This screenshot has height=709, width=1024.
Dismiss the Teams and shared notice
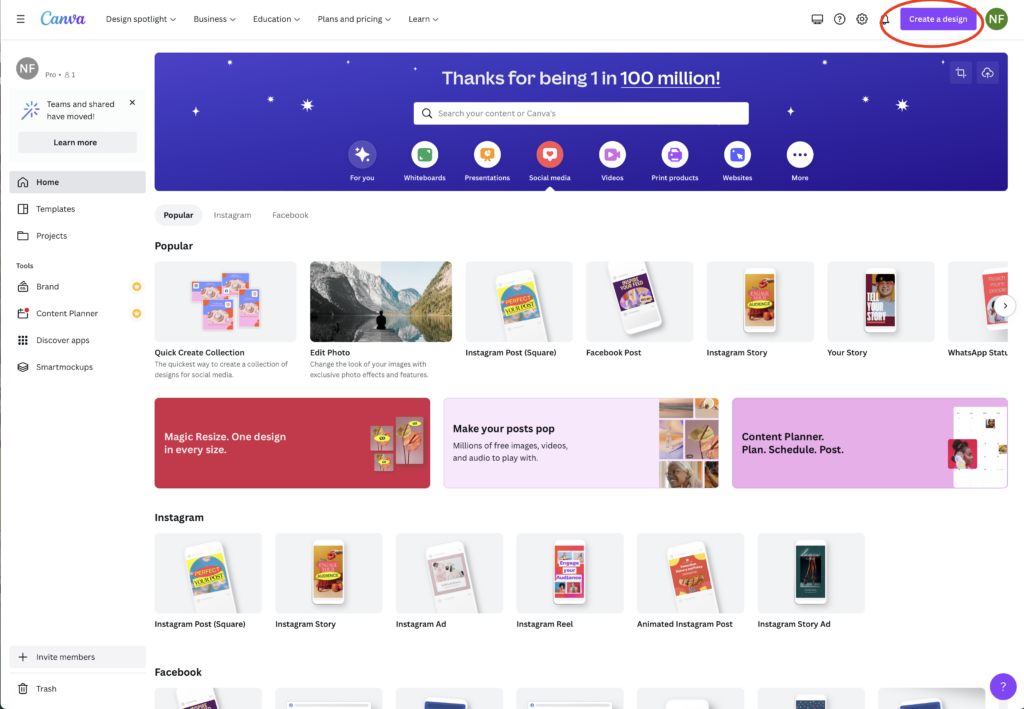pyautogui.click(x=133, y=102)
